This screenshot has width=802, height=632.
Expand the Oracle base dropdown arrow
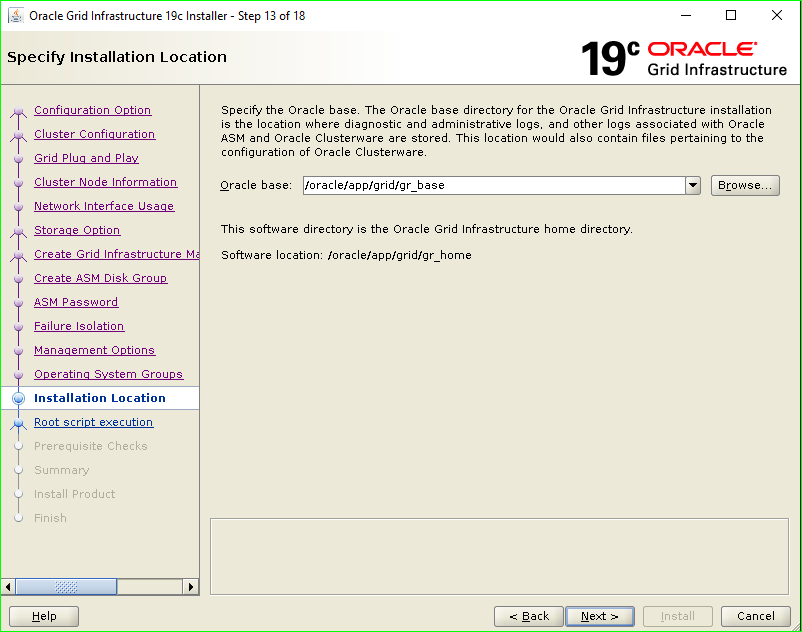coord(693,186)
